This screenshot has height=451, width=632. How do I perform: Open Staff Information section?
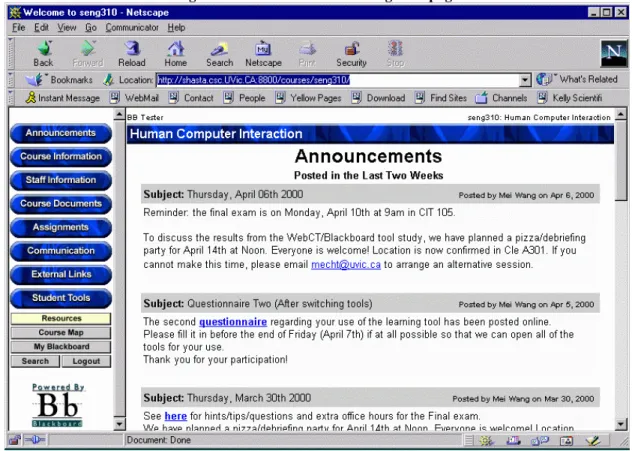tap(61, 180)
